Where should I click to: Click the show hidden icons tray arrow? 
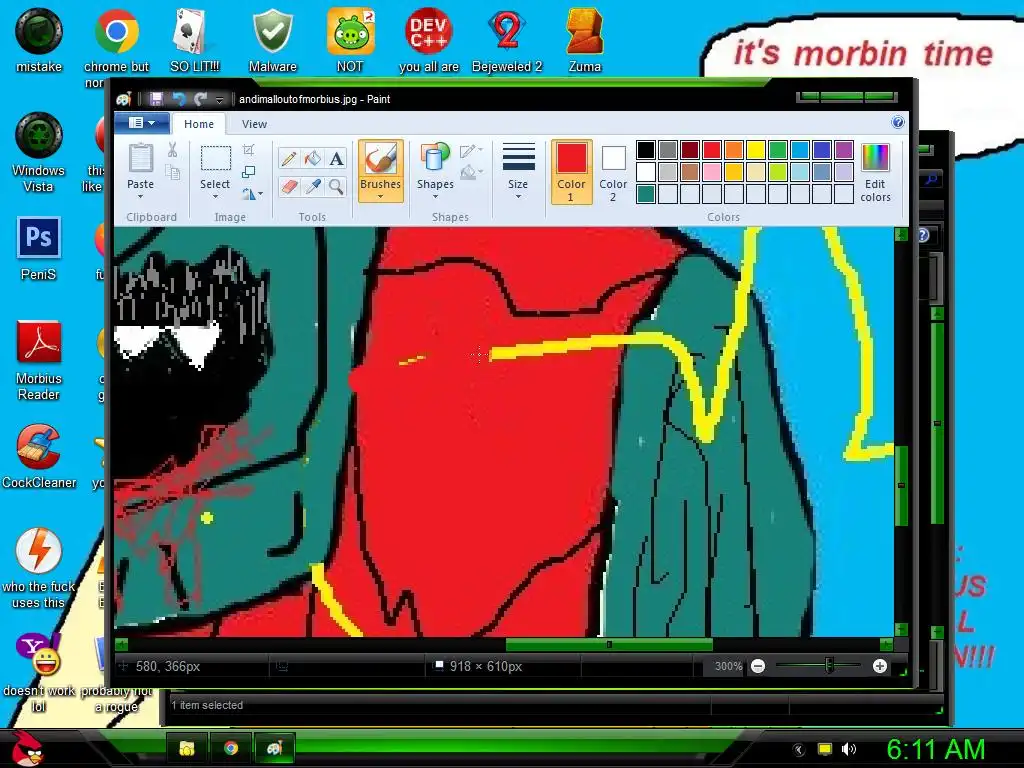click(x=798, y=750)
